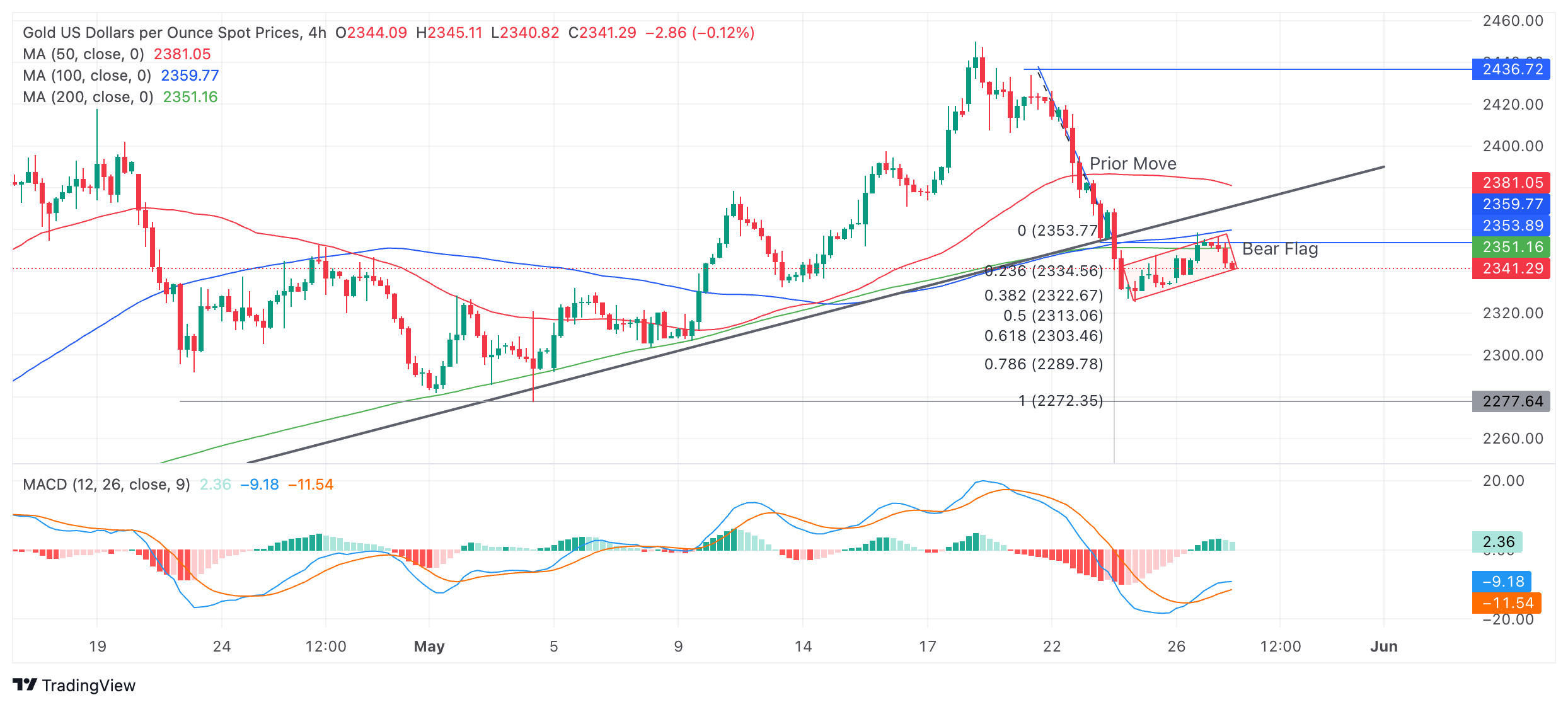
Task: Select the gray 2277.64 support level tag
Action: [x=1511, y=401]
